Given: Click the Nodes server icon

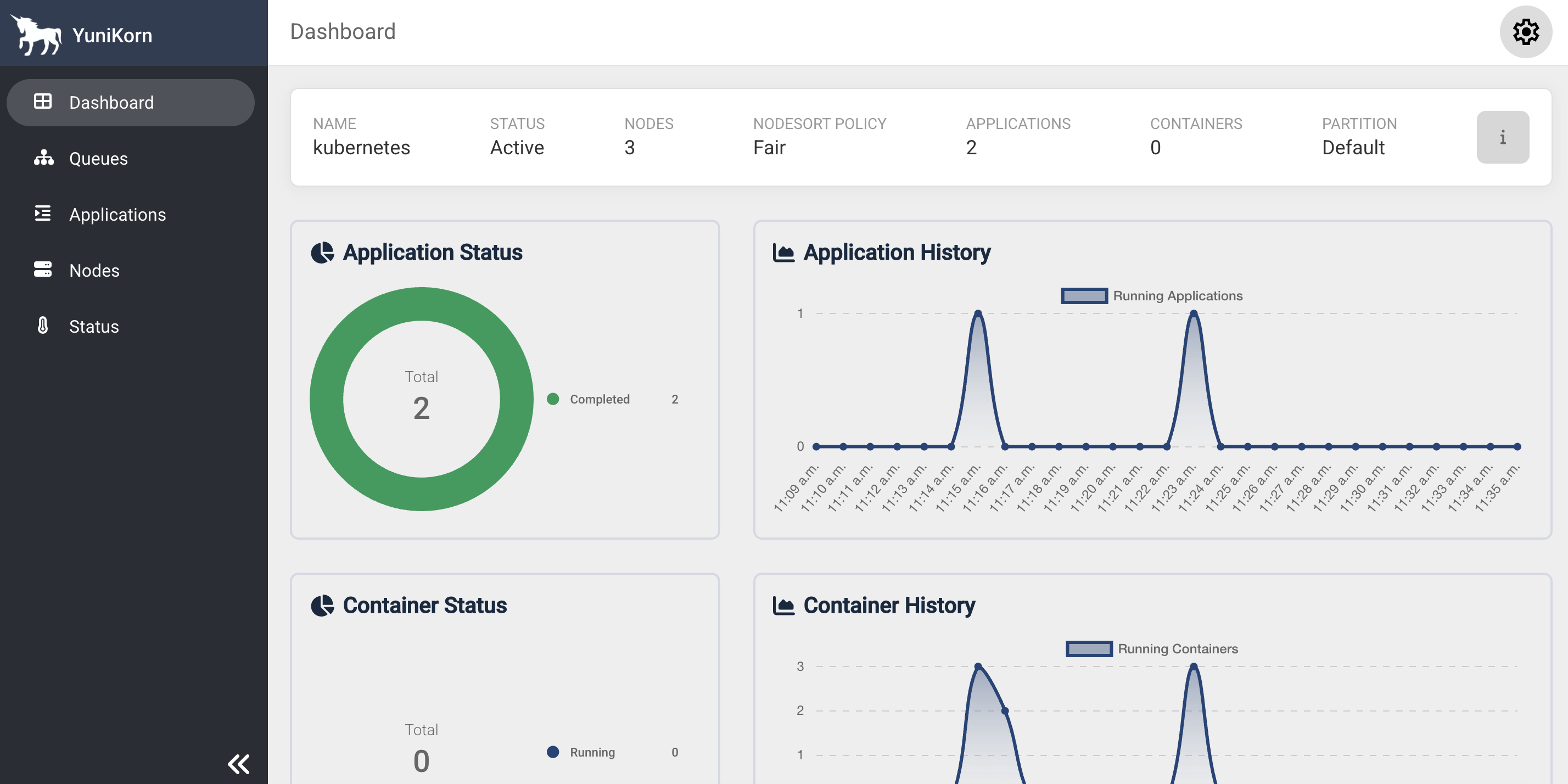Looking at the screenshot, I should click(x=43, y=269).
